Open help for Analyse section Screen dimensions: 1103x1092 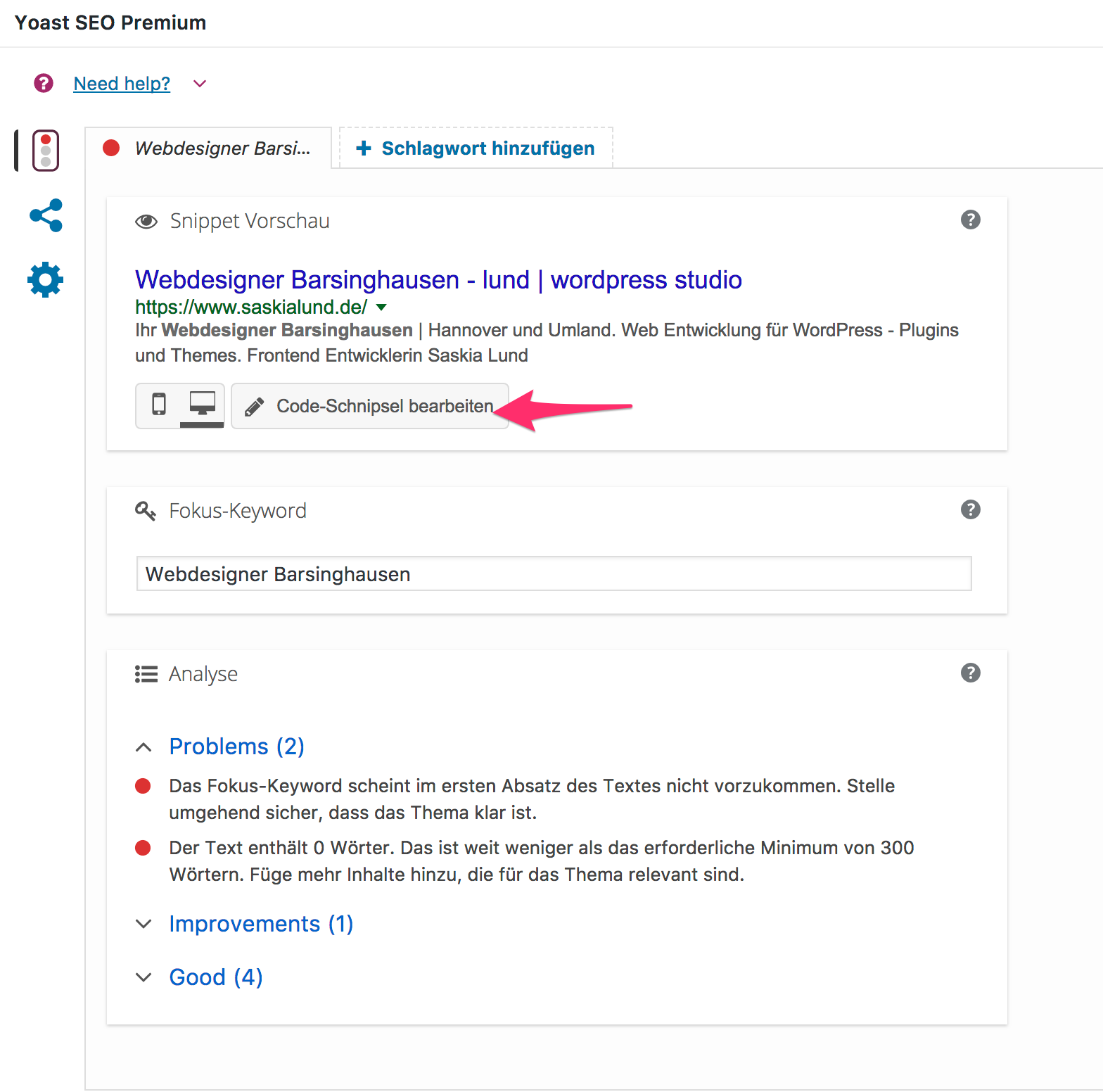(970, 673)
